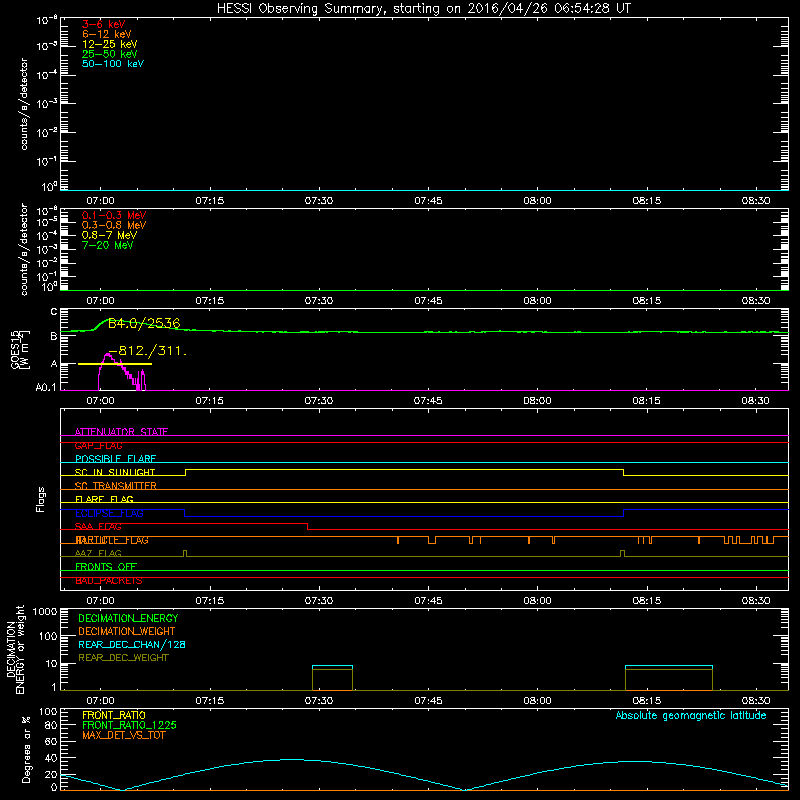The width and height of the screenshot is (800, 800).
Task: Click the -812./311. position annotation
Action: coord(147,351)
